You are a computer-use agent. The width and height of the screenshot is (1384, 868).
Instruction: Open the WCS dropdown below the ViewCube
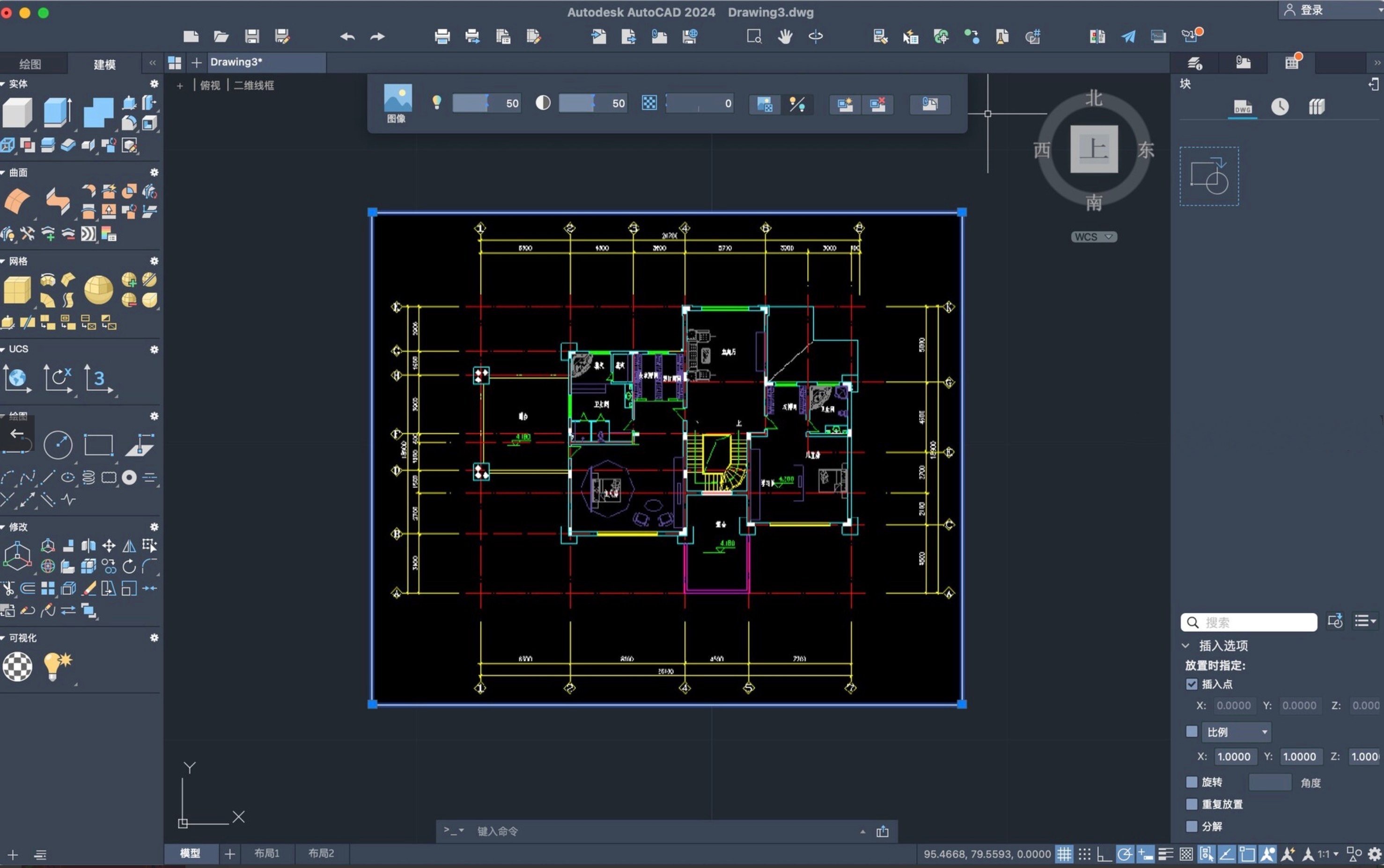[1094, 236]
